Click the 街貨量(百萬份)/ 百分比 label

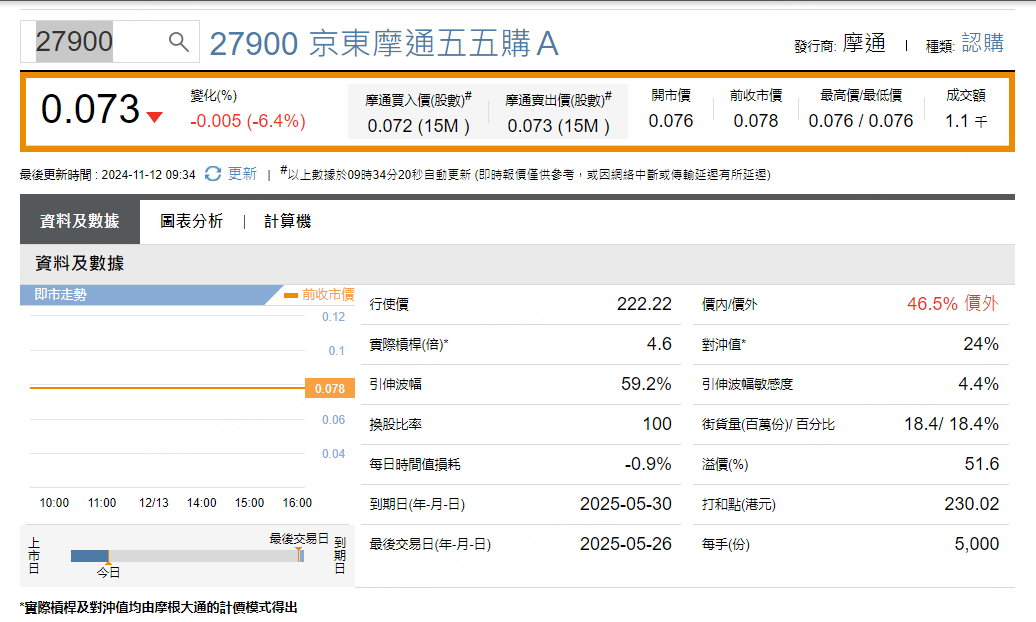tap(768, 424)
